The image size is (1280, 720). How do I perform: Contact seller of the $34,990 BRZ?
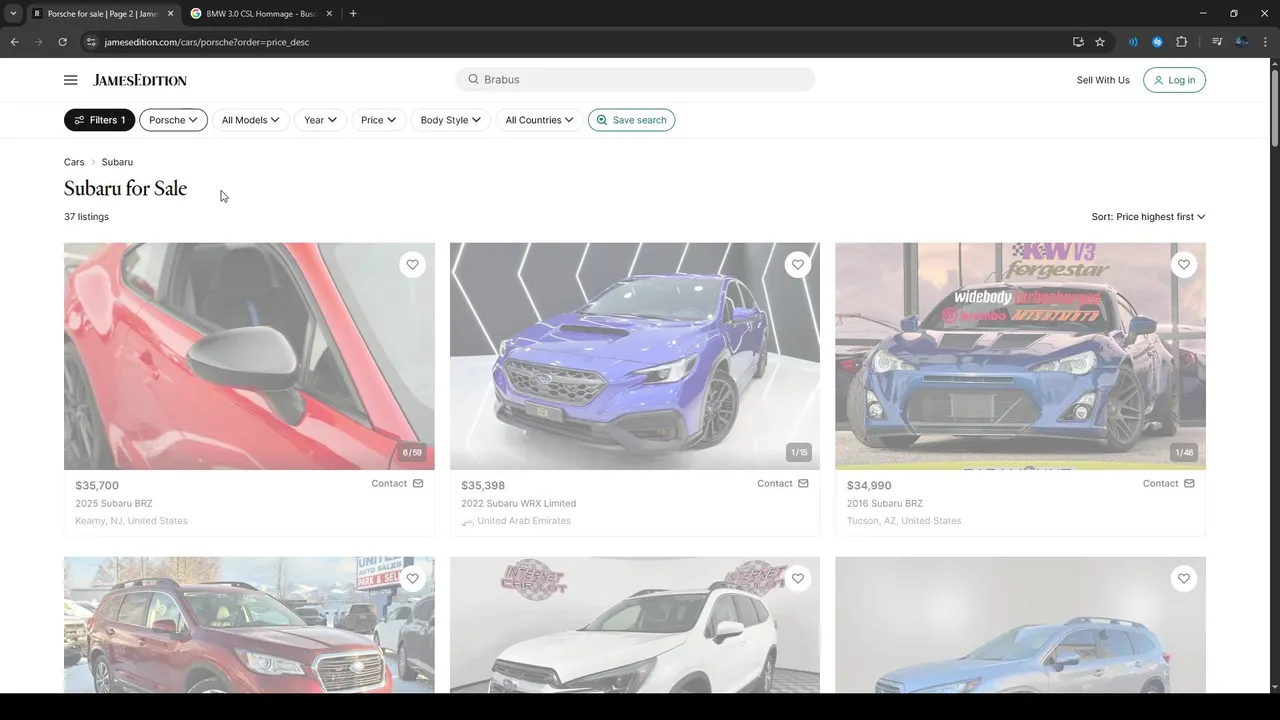coord(1168,483)
